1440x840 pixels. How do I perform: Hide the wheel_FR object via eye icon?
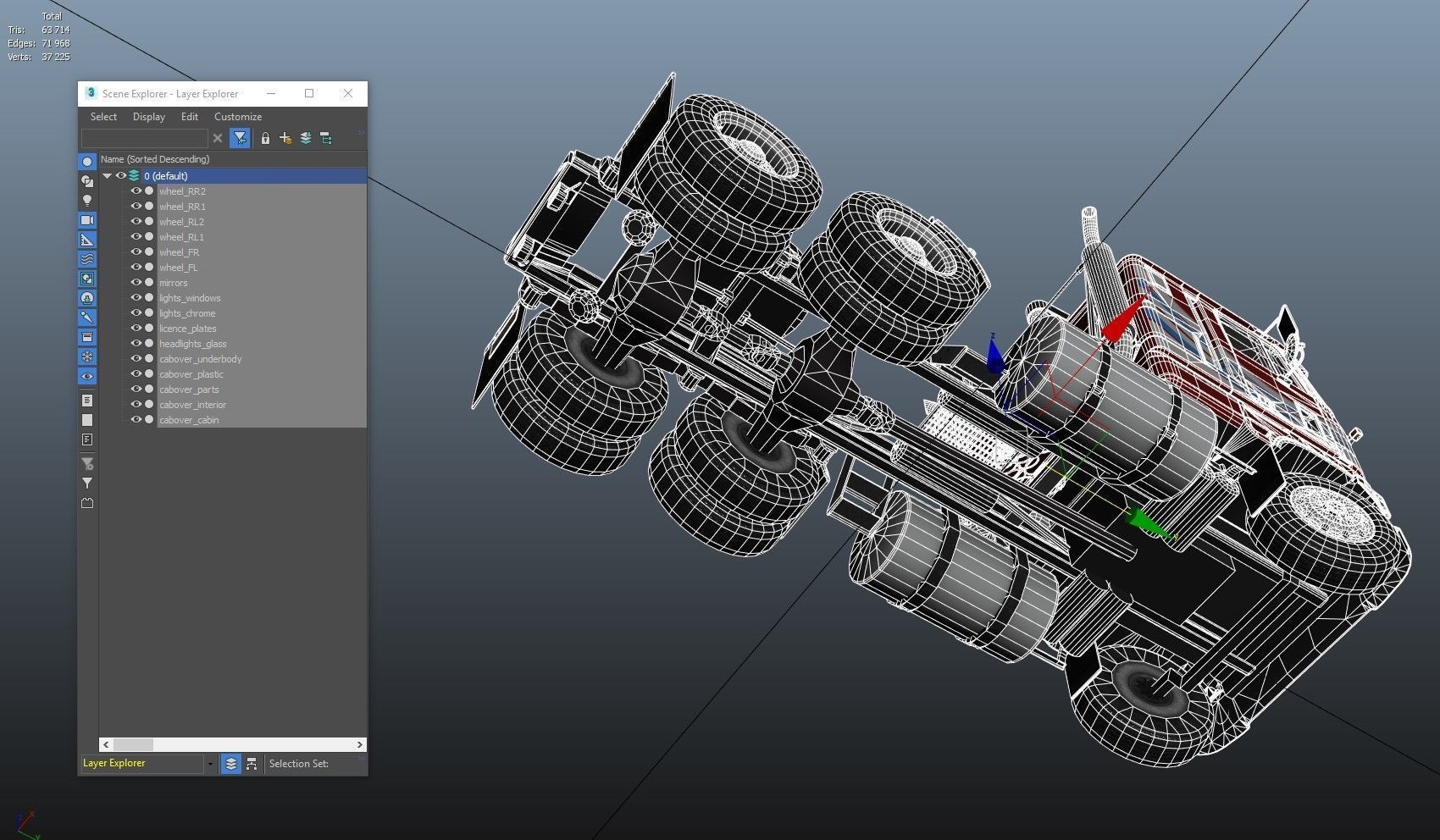coord(136,252)
